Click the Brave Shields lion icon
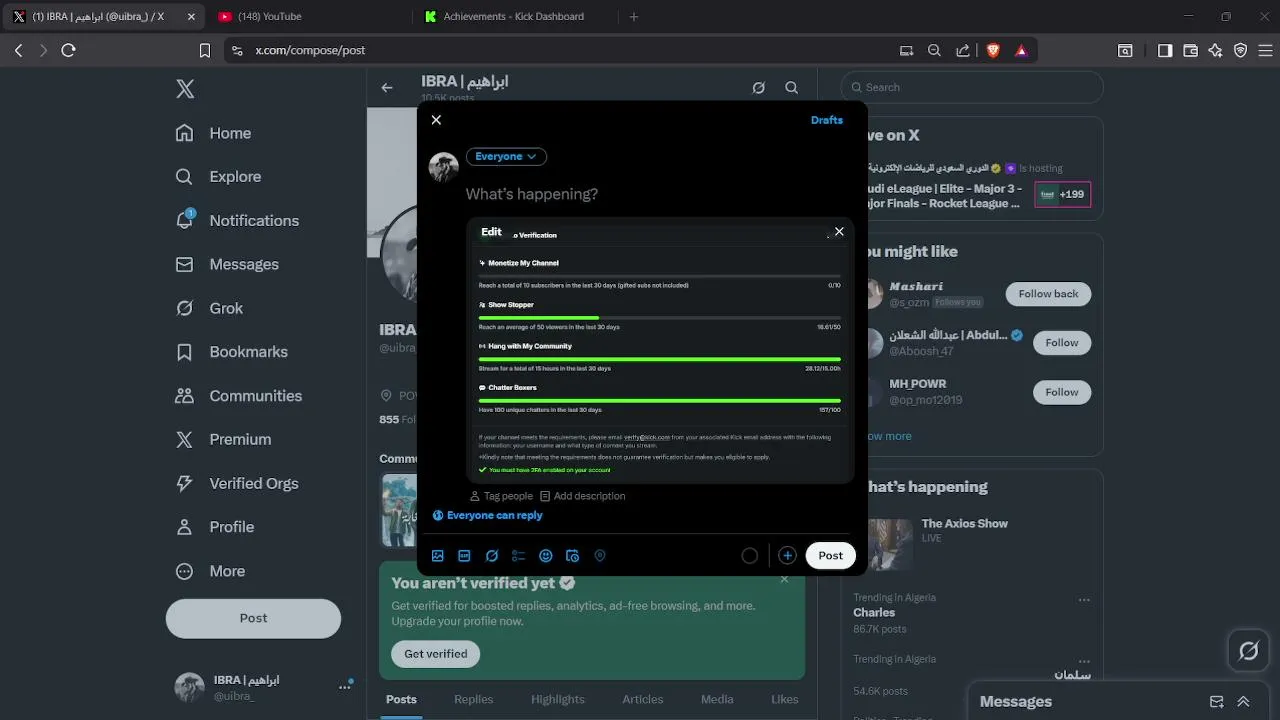 pyautogui.click(x=993, y=50)
